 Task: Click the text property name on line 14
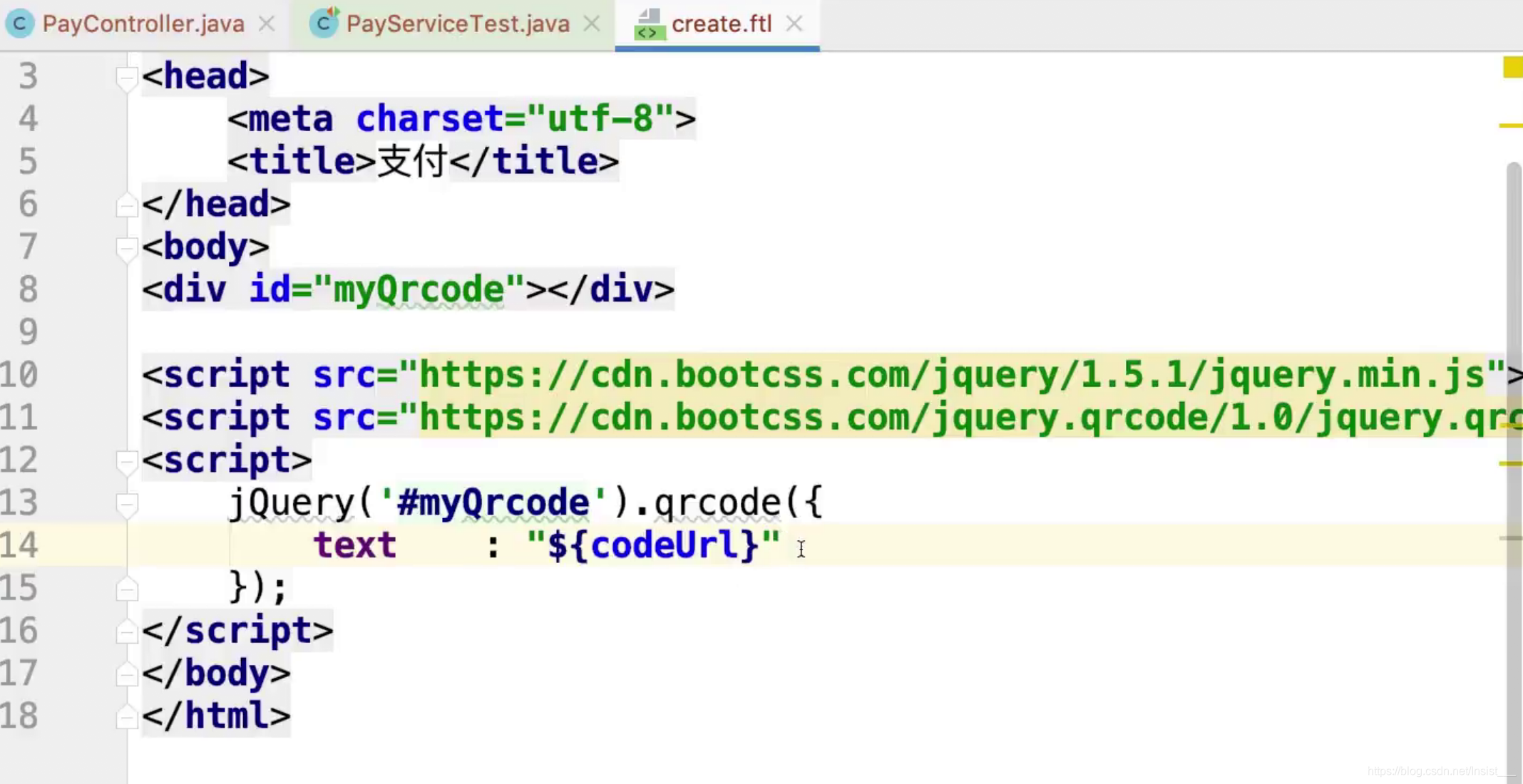[x=354, y=545]
